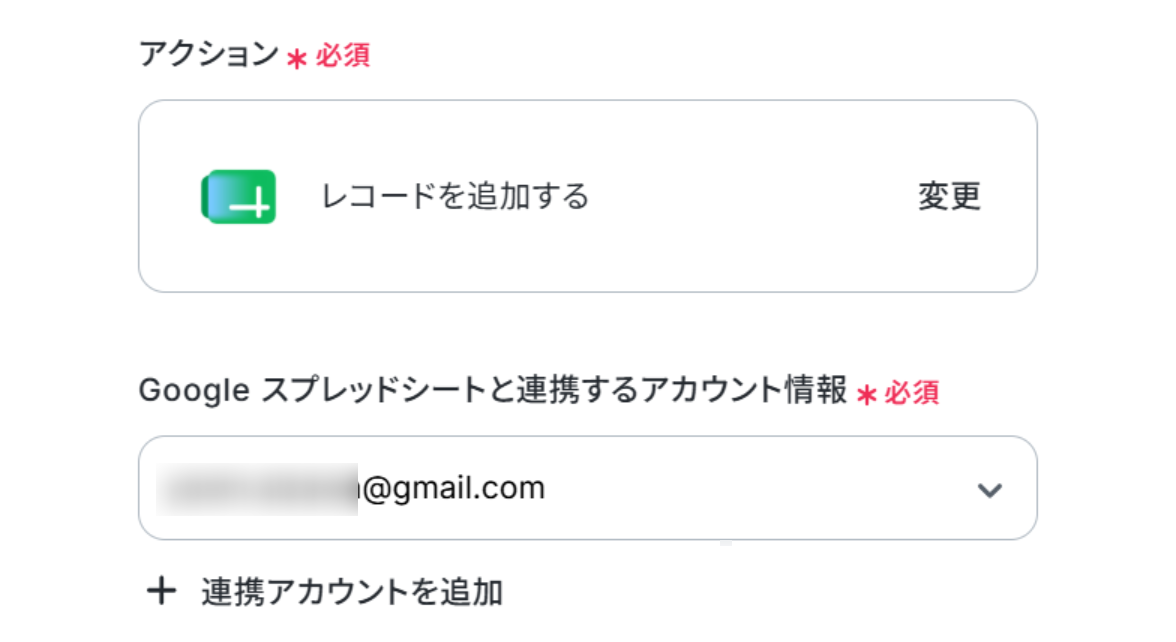The height and width of the screenshot is (642, 1176).
Task: Click the white plus symbol inside the Sheets icon
Action: tap(251, 203)
